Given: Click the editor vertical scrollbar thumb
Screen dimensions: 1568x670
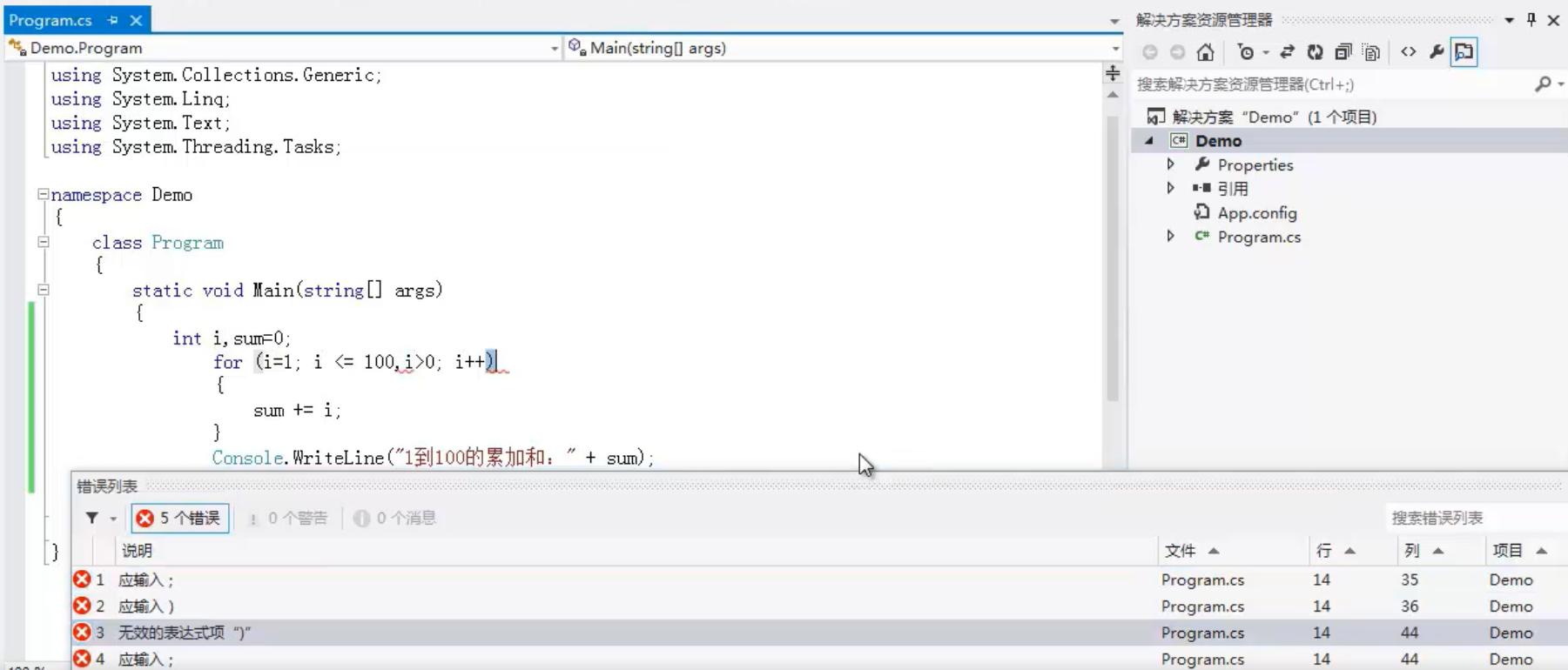Looking at the screenshot, I should (x=1113, y=257).
